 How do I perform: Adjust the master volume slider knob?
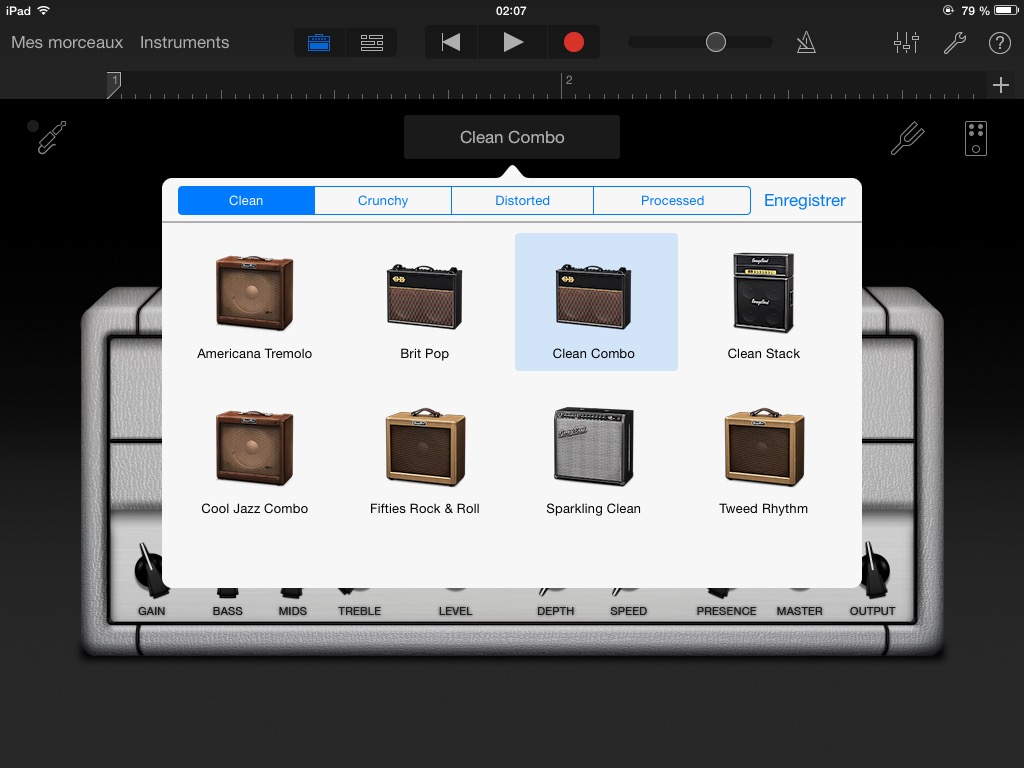(716, 42)
